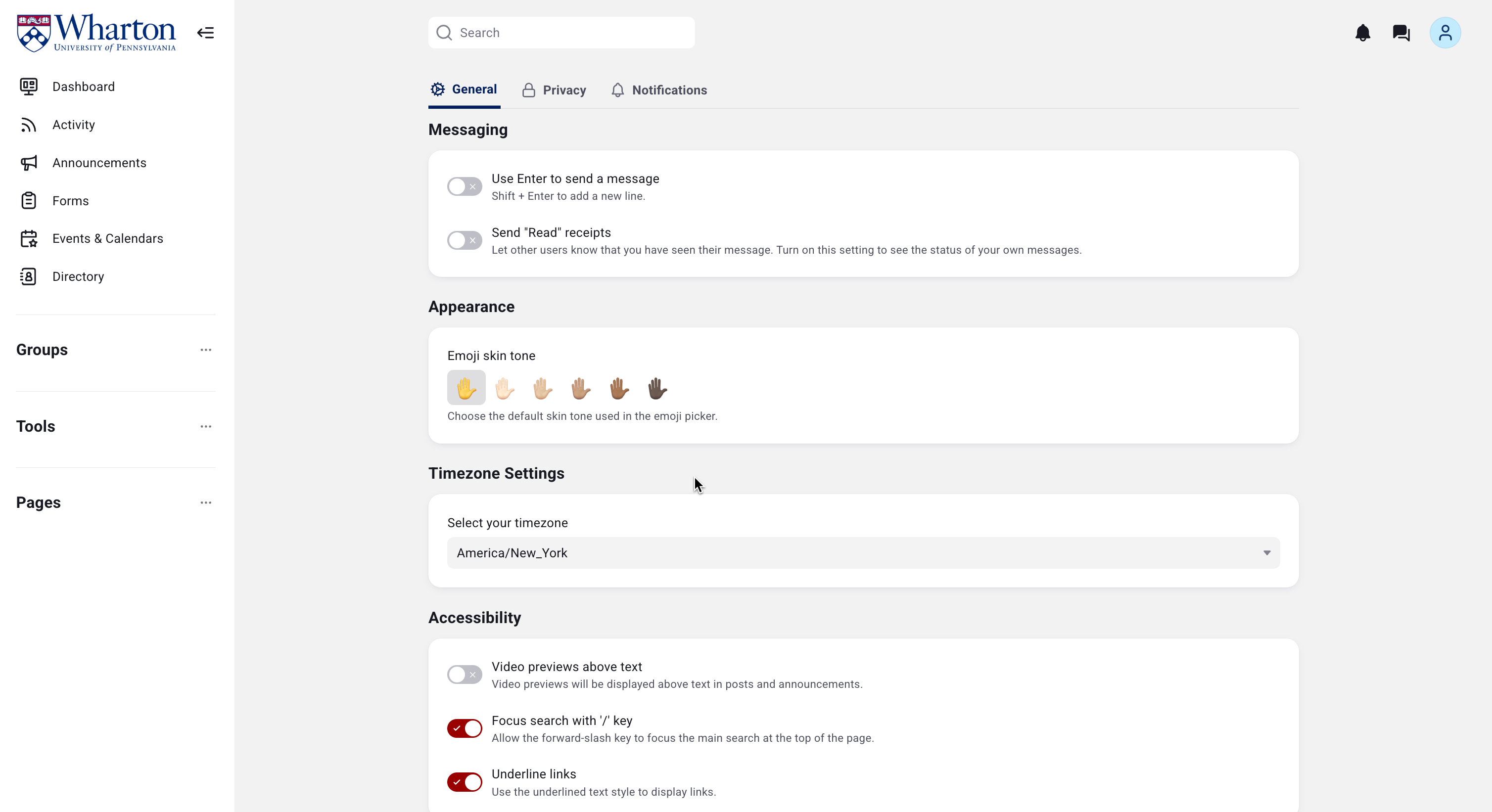Enable Use Enter to send a message
The image size is (1492, 812).
pyautogui.click(x=465, y=186)
